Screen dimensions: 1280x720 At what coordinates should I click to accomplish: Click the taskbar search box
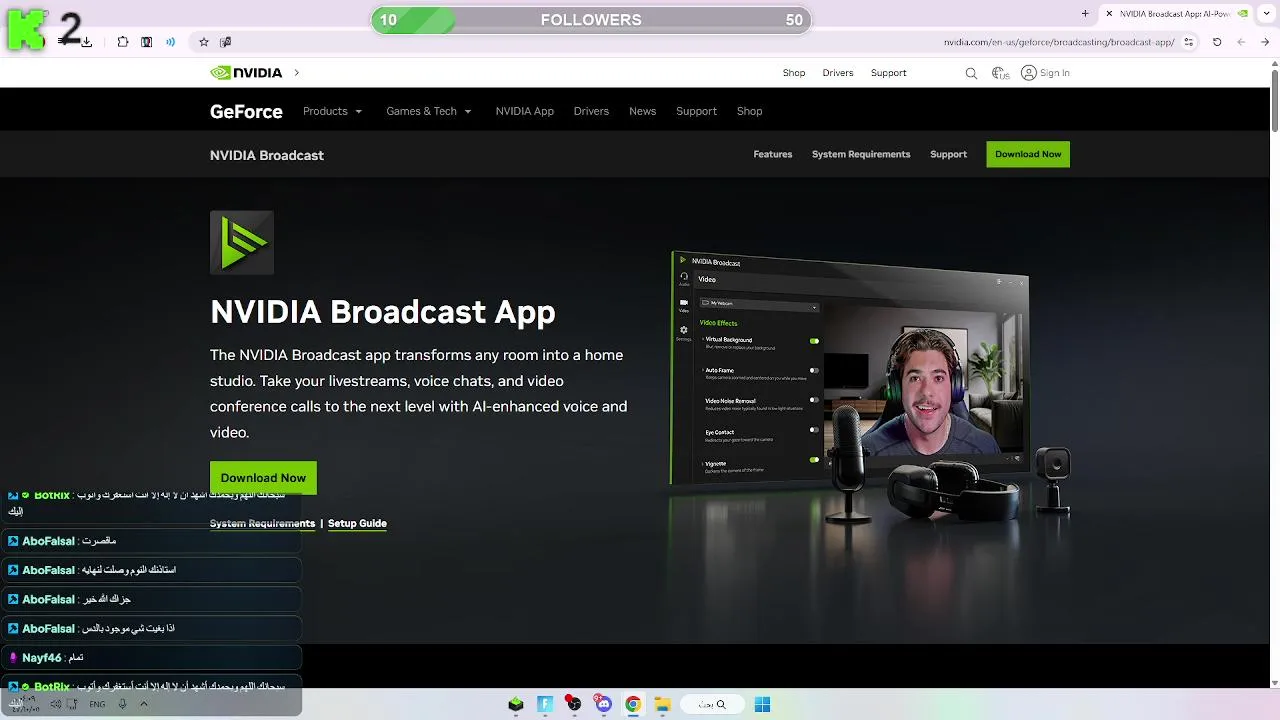711,704
